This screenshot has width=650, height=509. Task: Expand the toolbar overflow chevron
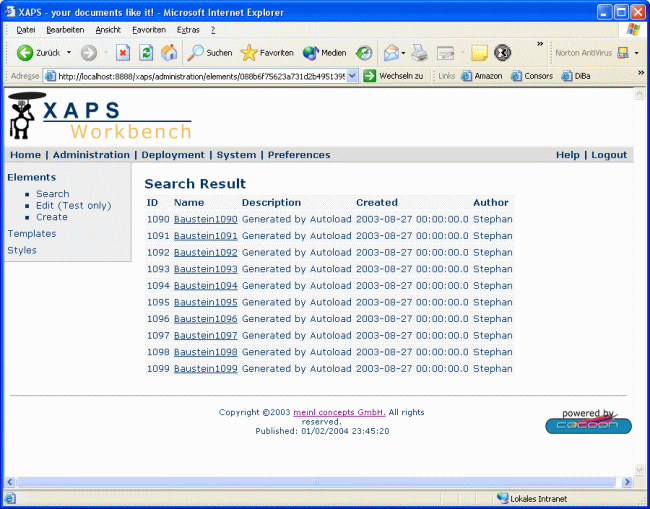pyautogui.click(x=540, y=44)
